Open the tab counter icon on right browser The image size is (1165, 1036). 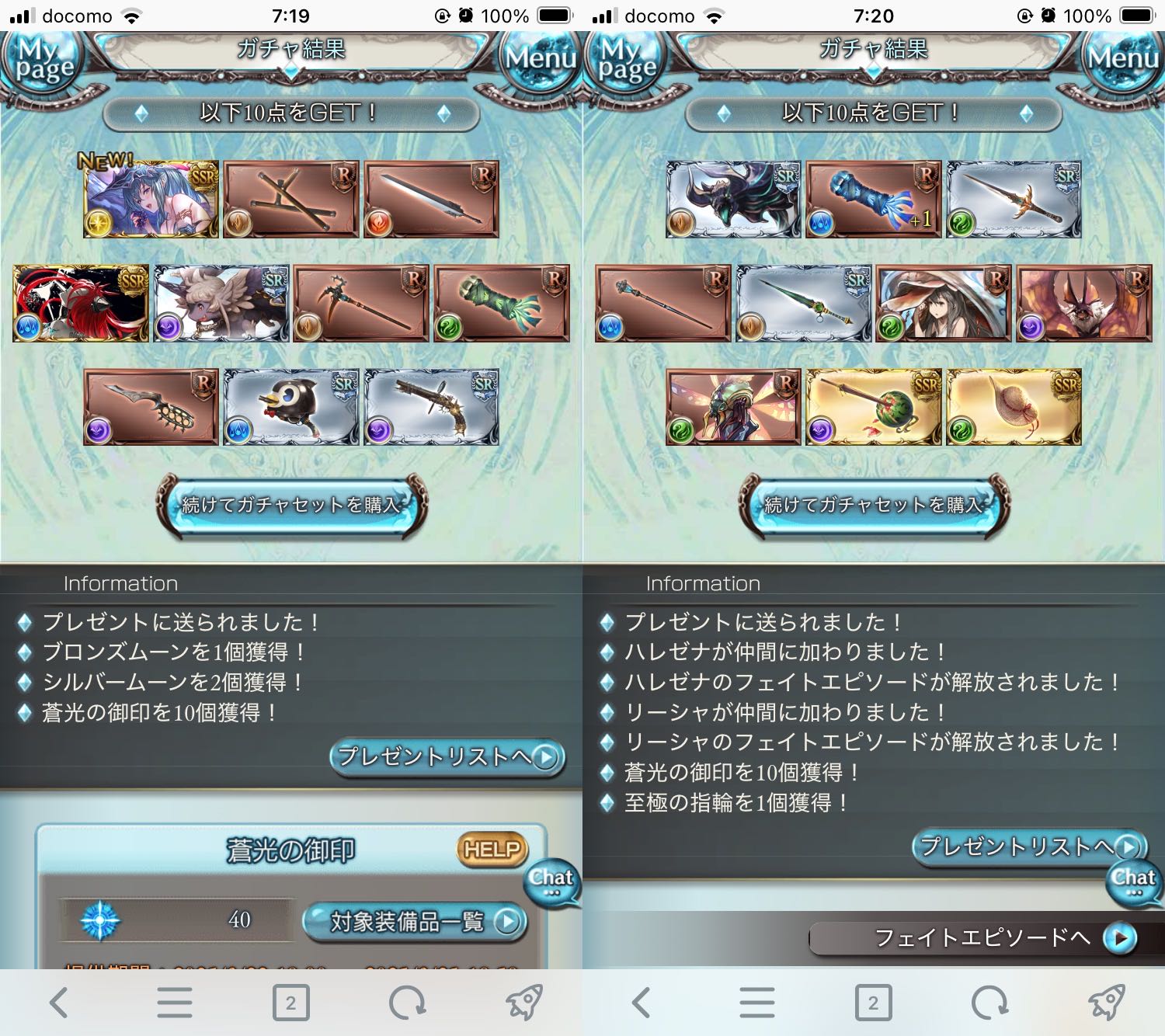(873, 1003)
